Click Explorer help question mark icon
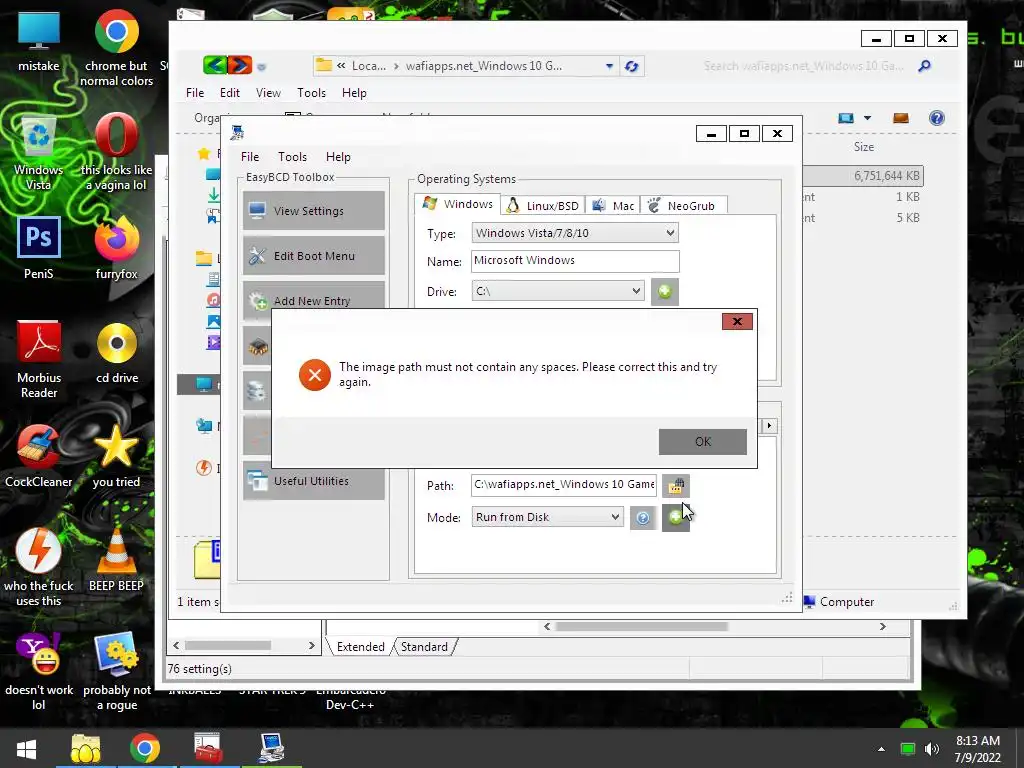This screenshot has width=1024, height=768. point(936,118)
